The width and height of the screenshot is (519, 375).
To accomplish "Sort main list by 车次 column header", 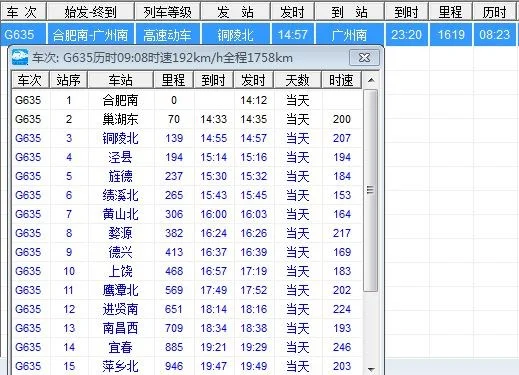I will (23, 12).
